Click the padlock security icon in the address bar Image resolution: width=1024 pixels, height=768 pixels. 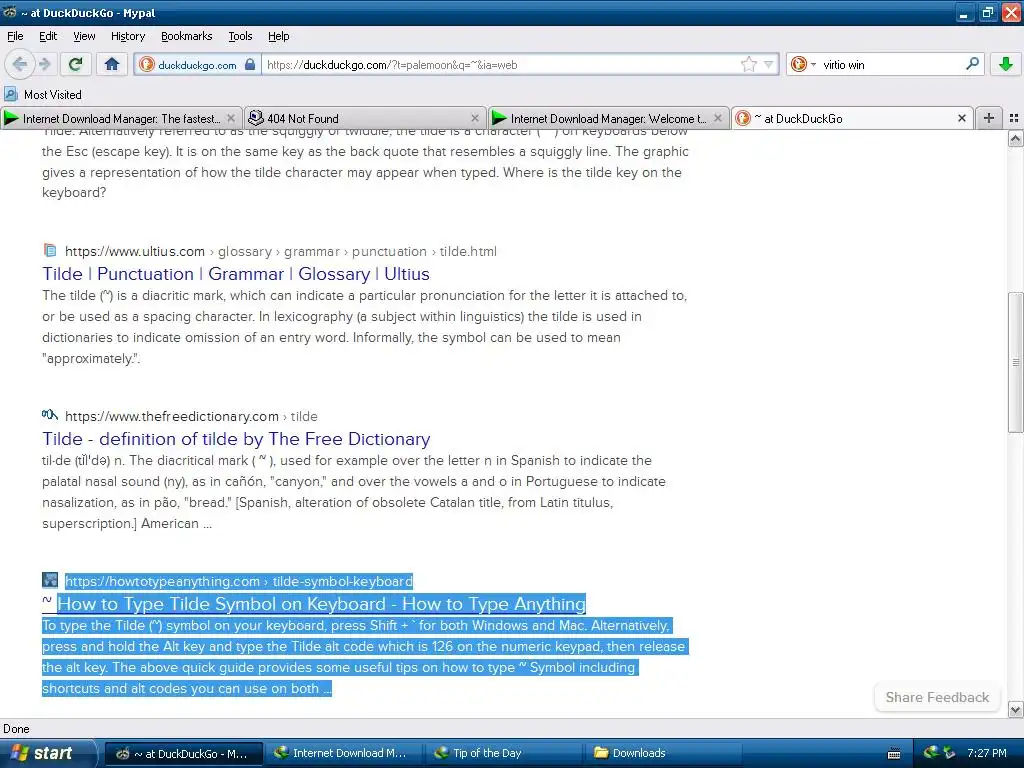click(249, 65)
